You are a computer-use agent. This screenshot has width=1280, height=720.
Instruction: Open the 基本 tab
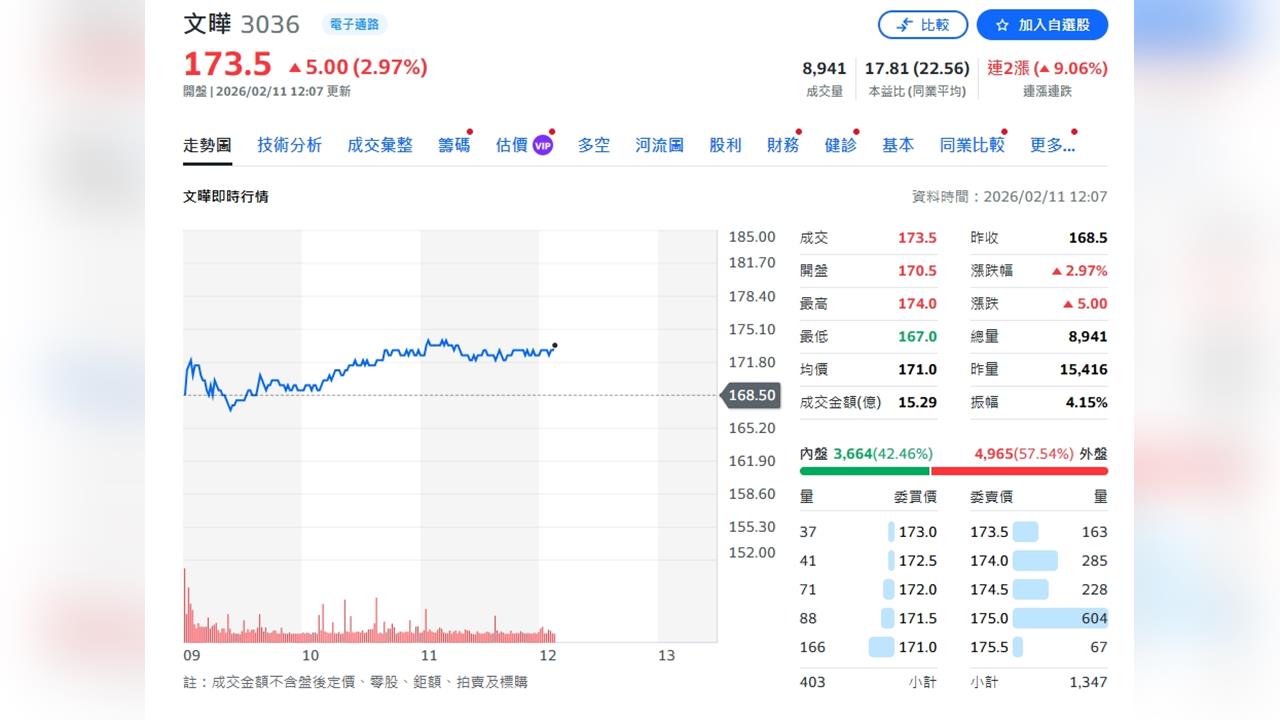[x=897, y=144]
